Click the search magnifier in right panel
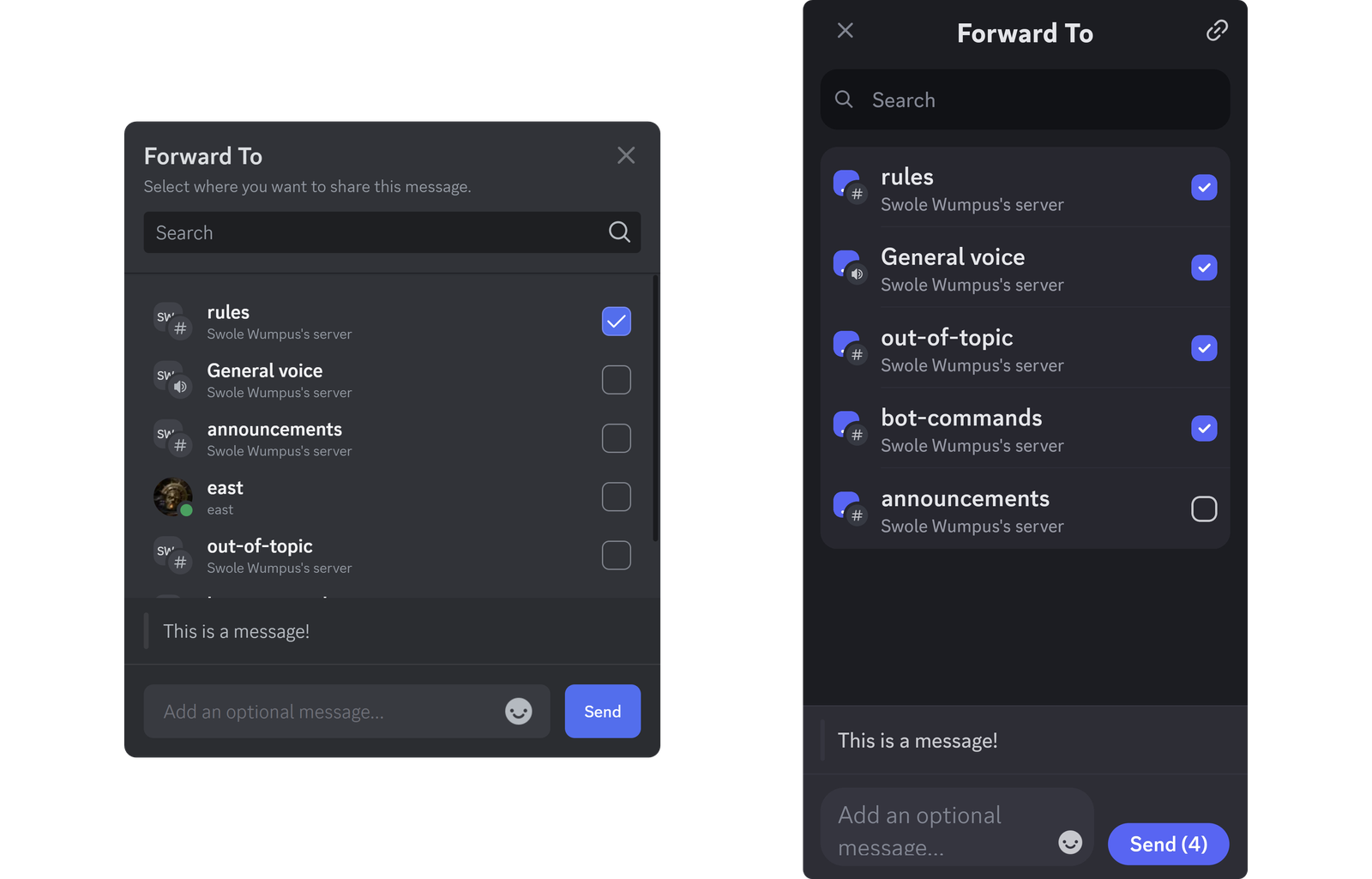 point(844,99)
